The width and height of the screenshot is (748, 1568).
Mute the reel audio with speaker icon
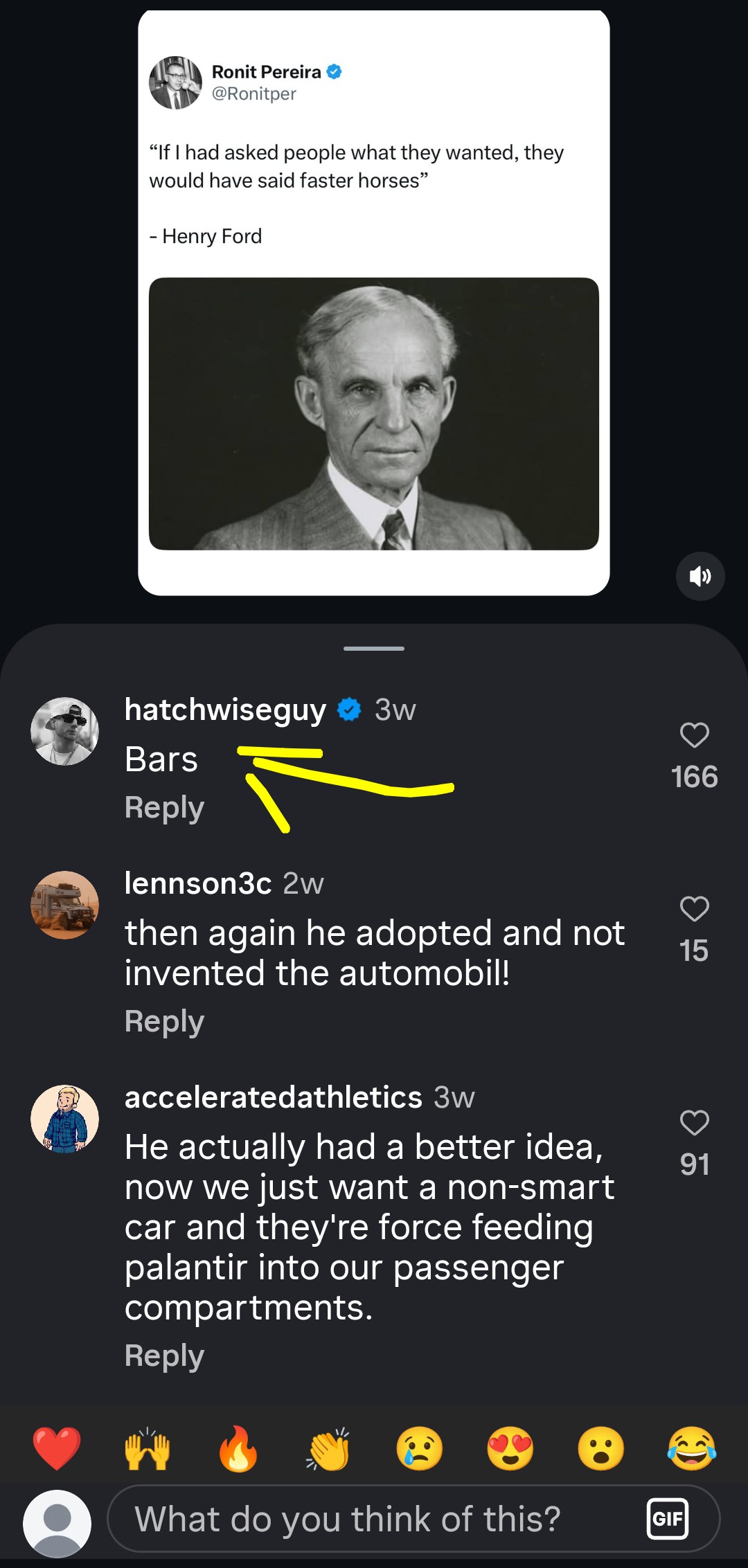700,576
